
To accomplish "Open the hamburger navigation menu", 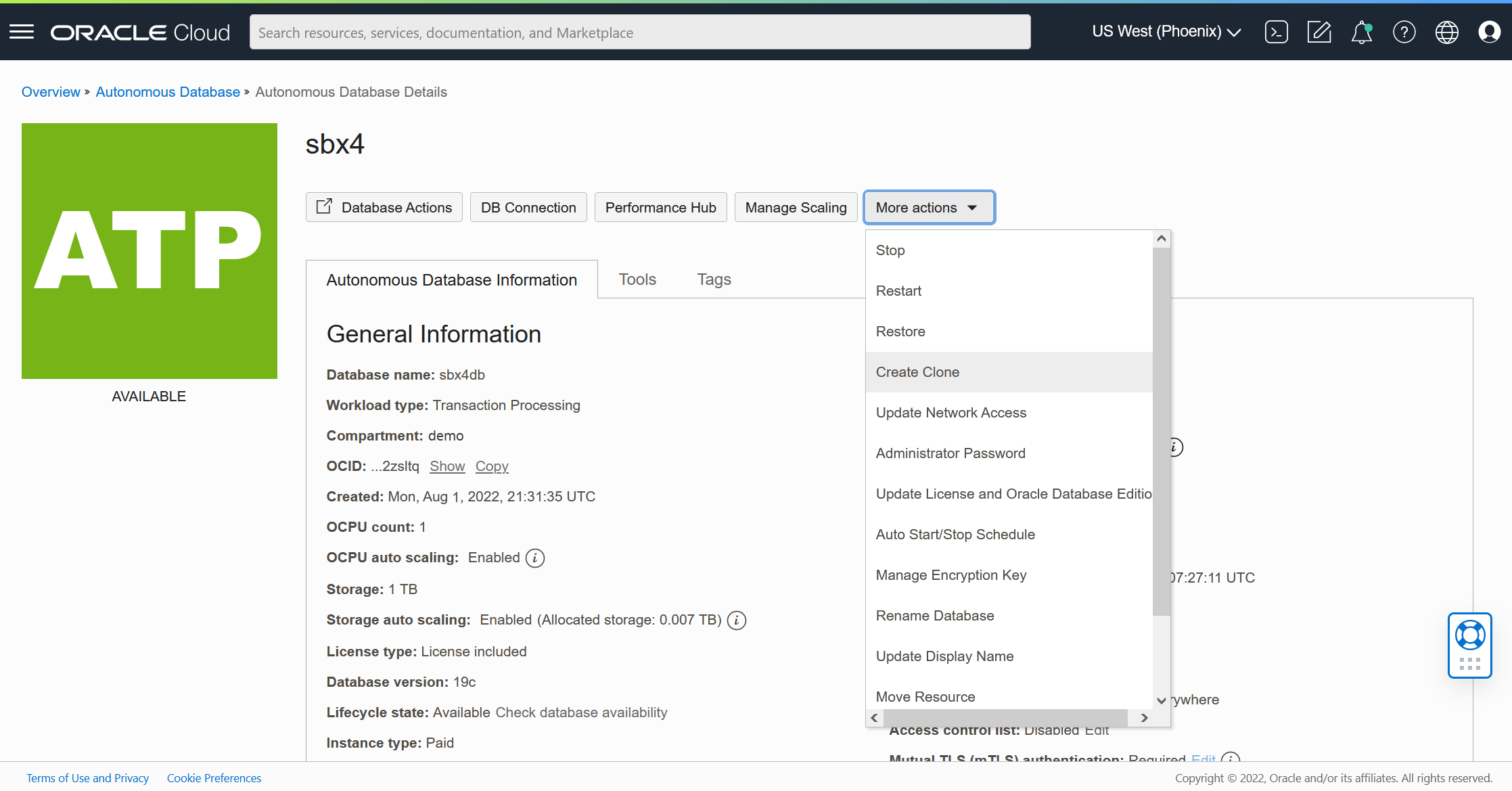I will pos(22,32).
